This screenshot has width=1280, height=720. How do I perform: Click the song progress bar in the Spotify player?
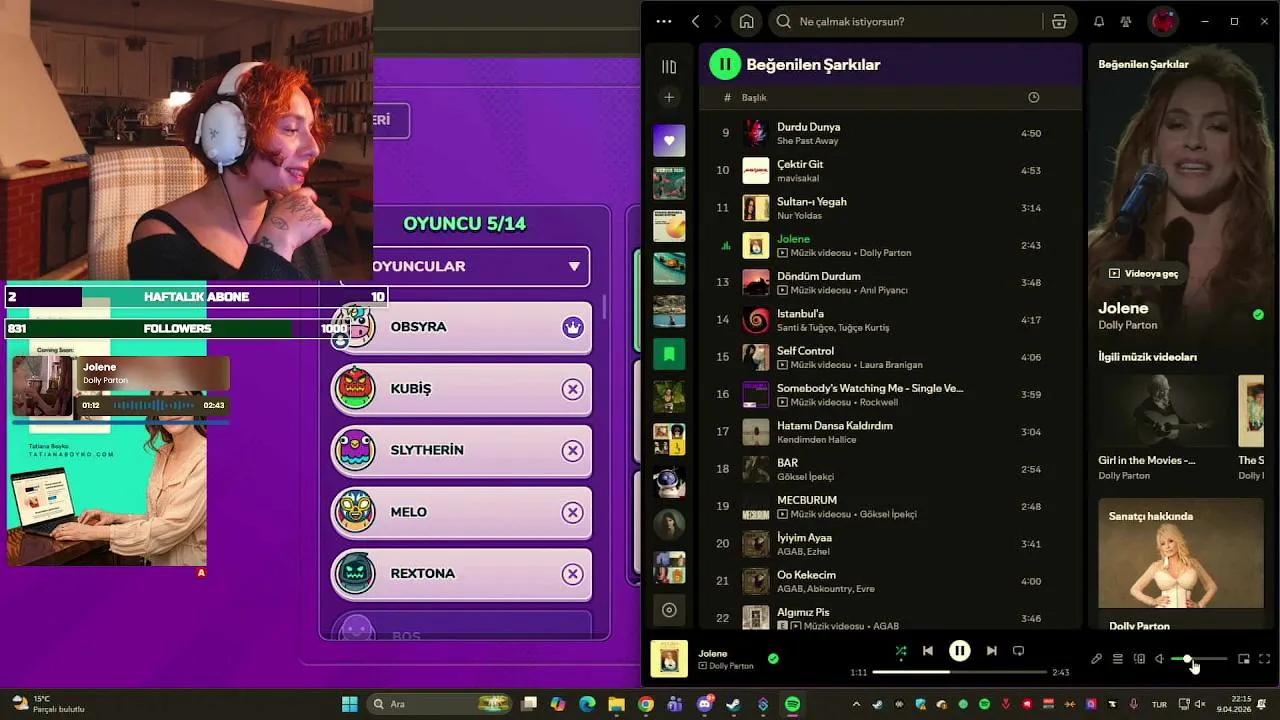point(959,672)
